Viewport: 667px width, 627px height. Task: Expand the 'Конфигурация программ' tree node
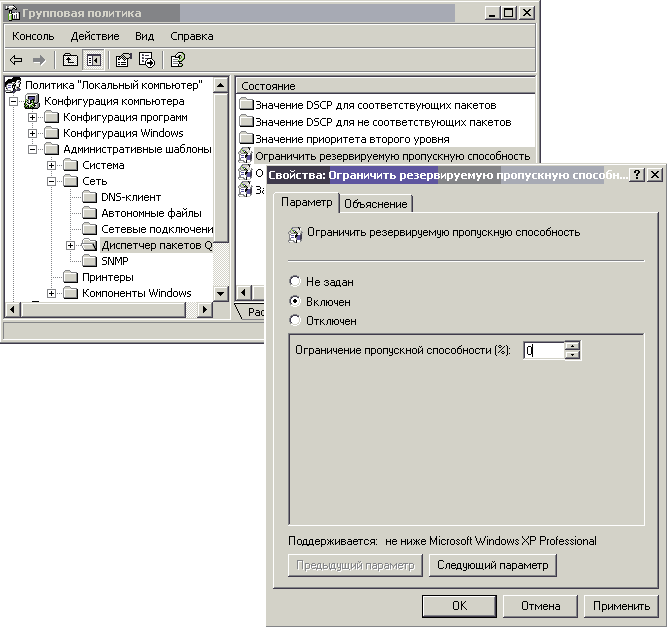(33, 117)
